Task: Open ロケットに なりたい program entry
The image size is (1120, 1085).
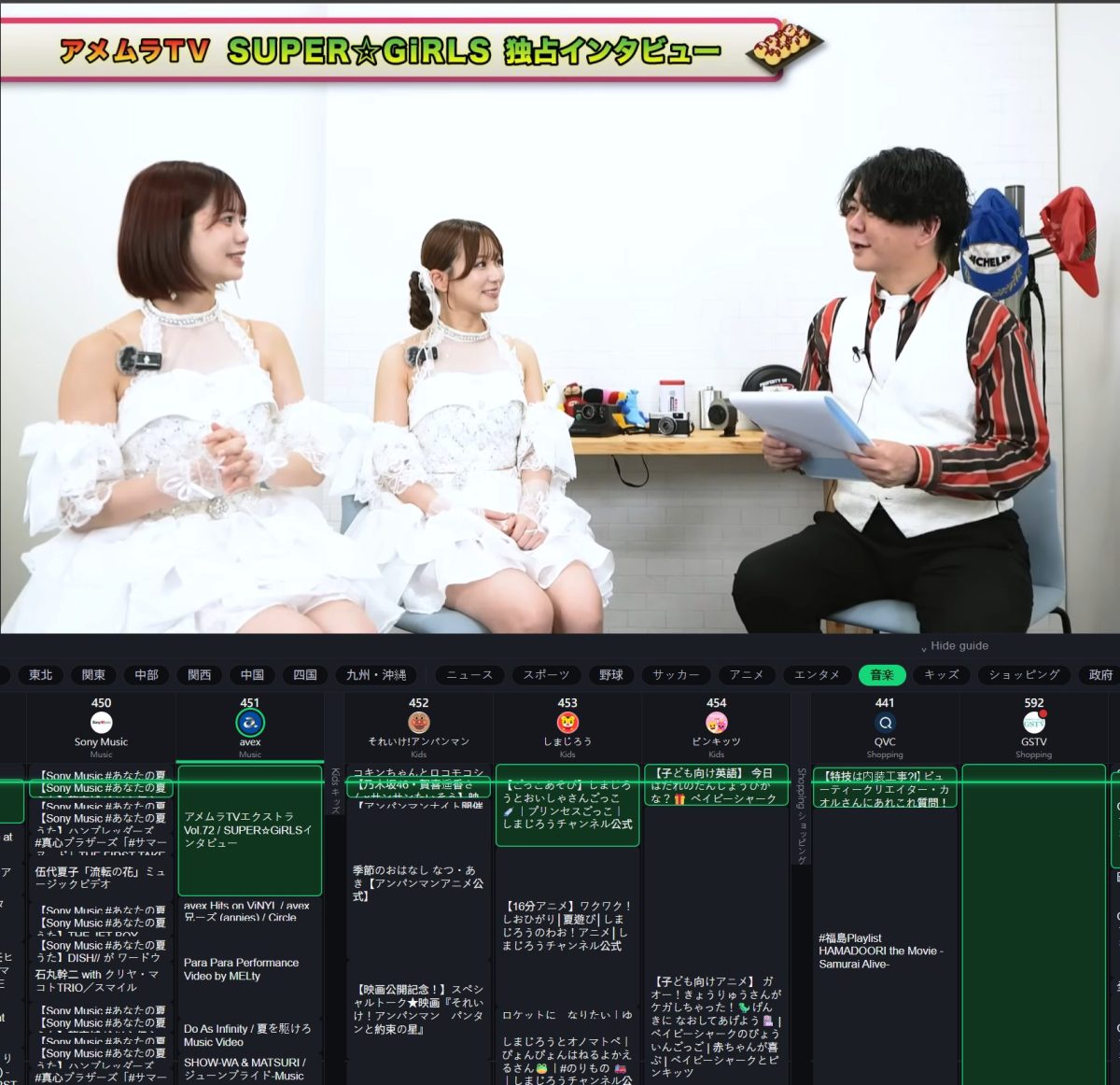Action: [567, 1014]
